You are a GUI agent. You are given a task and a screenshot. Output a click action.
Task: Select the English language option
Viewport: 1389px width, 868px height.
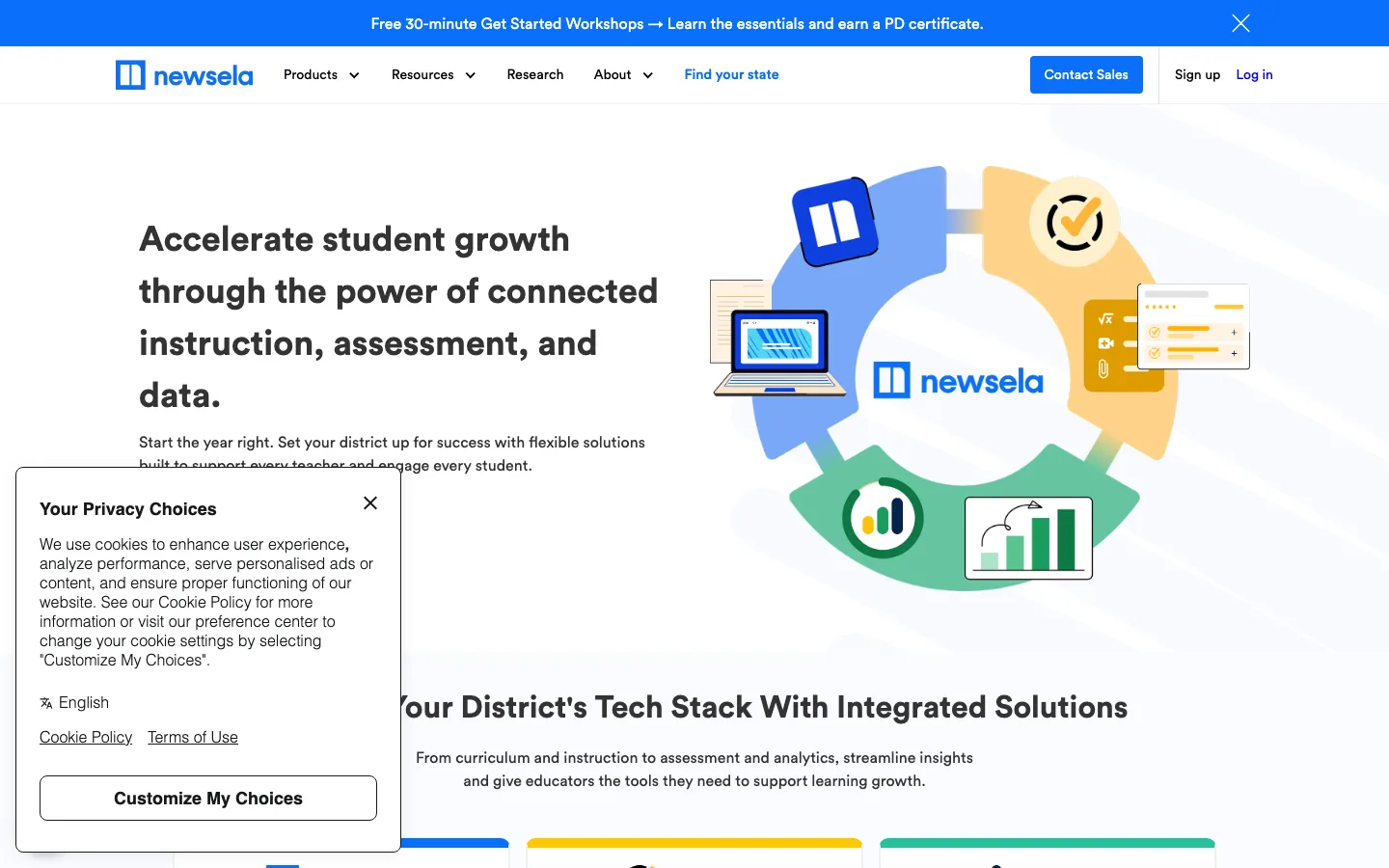(x=84, y=703)
